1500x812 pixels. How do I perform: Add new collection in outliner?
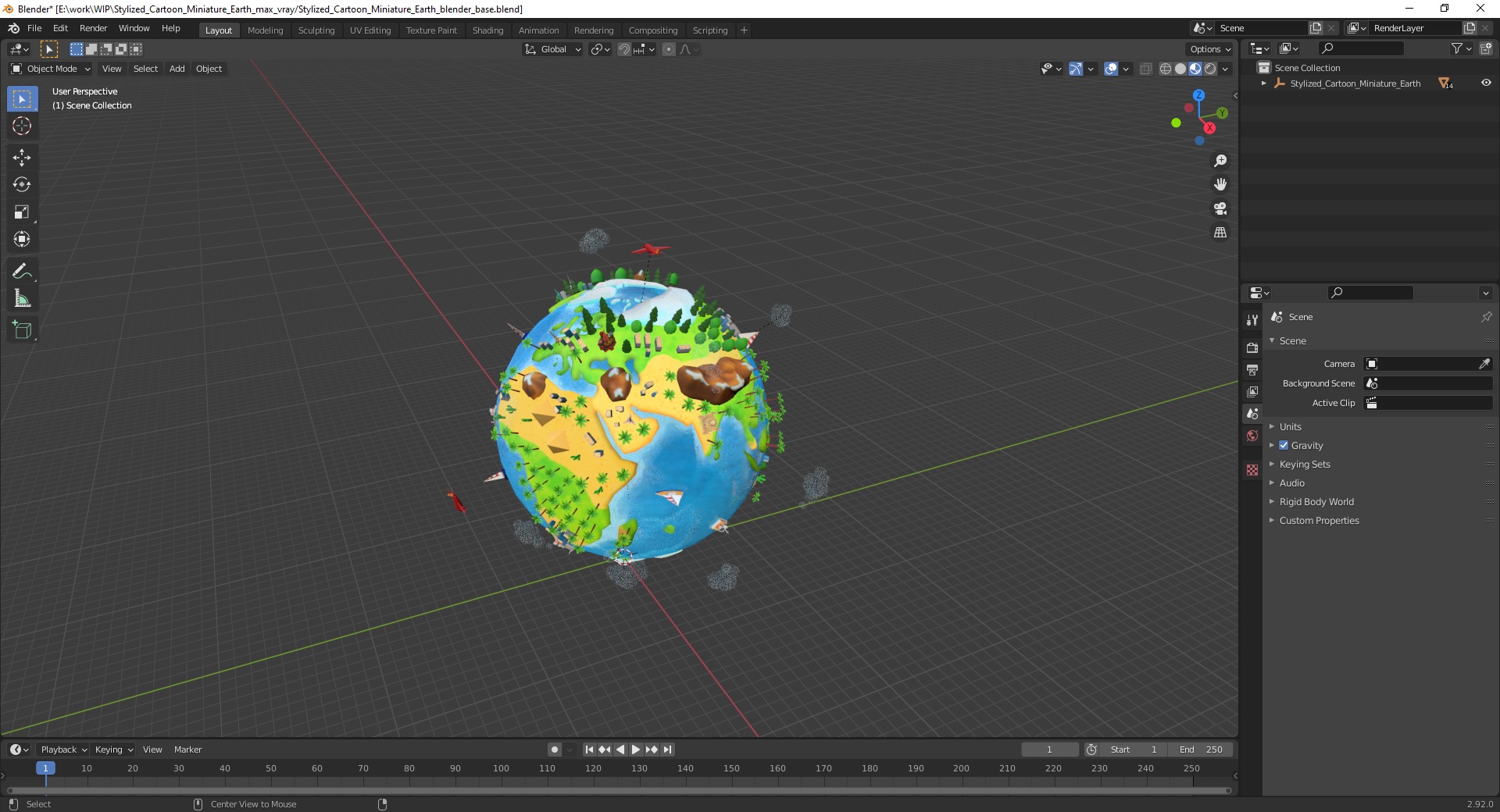point(1486,48)
